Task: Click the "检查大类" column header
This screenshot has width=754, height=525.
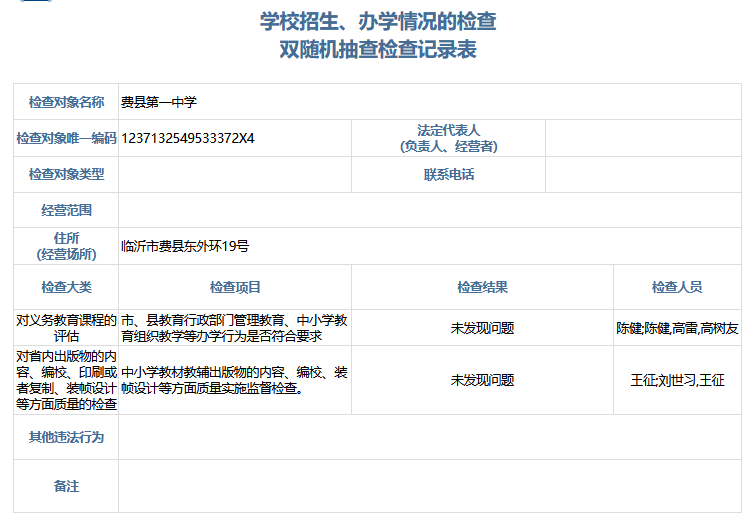Action: 66,287
